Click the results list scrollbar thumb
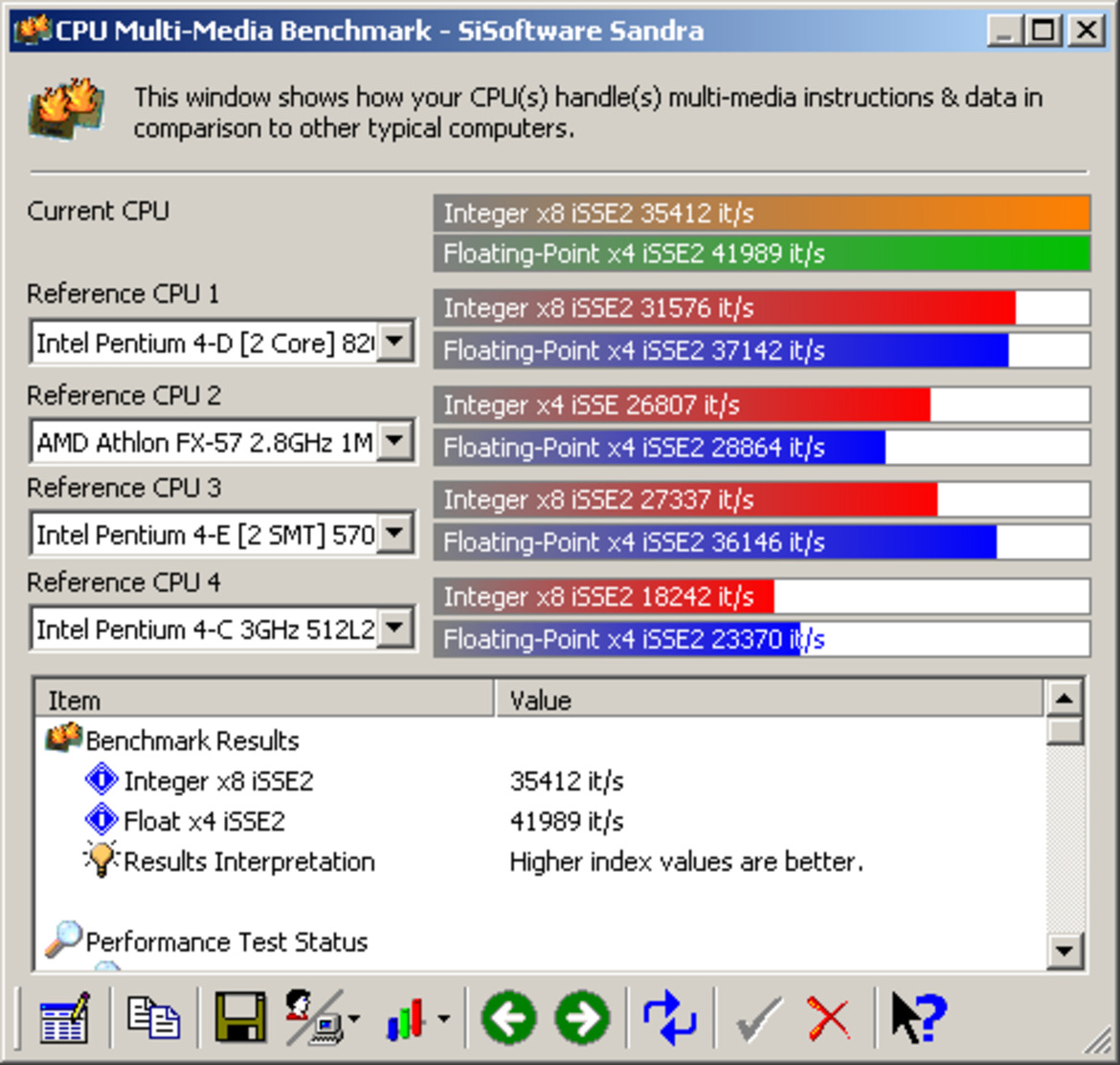This screenshot has height=1065, width=1120. 1064,731
